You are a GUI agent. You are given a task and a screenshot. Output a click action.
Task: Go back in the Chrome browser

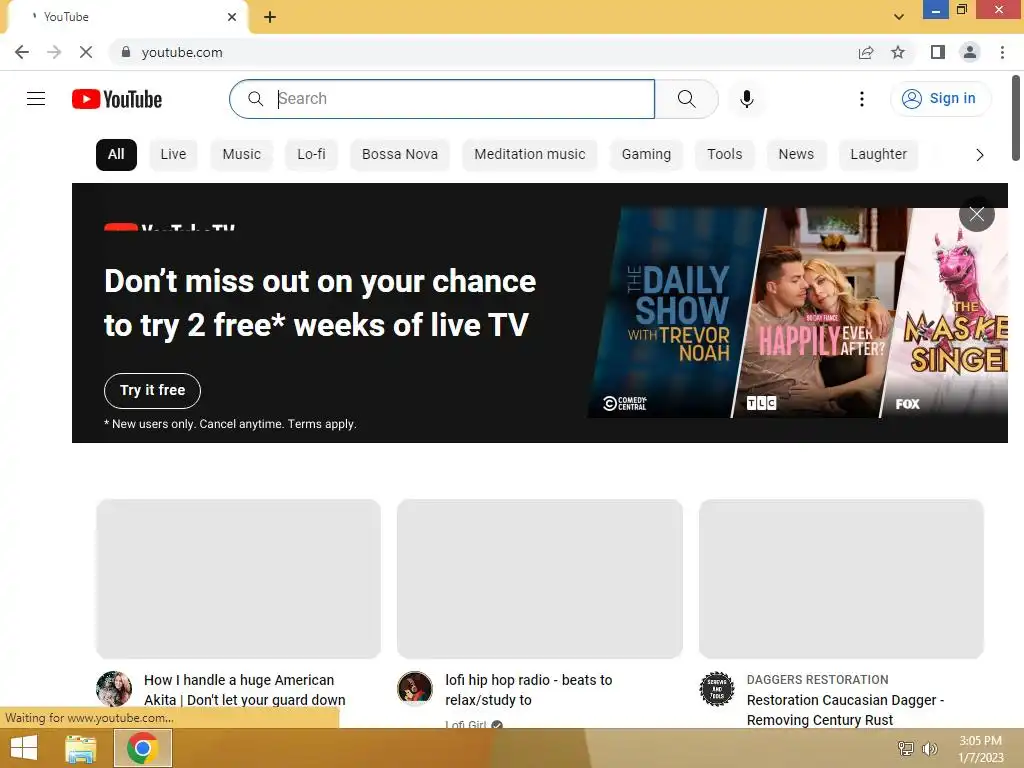(x=22, y=52)
